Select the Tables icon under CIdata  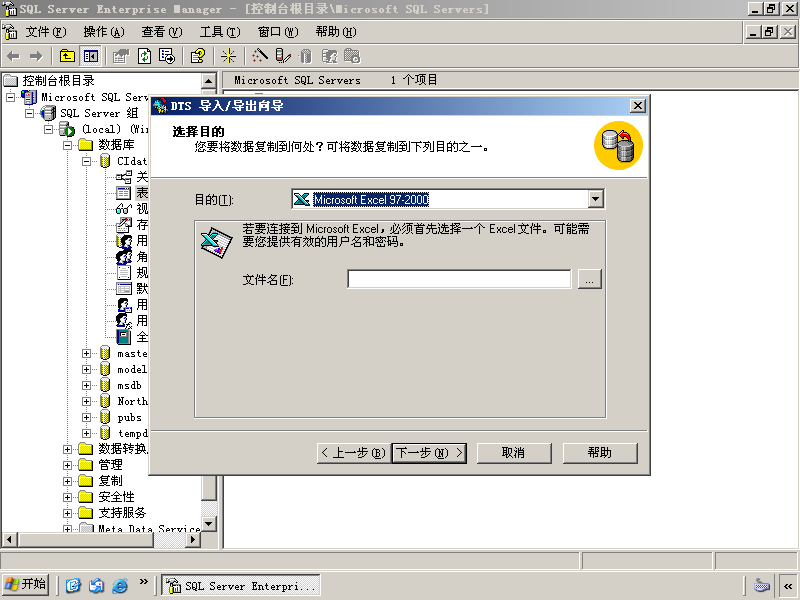[x=123, y=193]
